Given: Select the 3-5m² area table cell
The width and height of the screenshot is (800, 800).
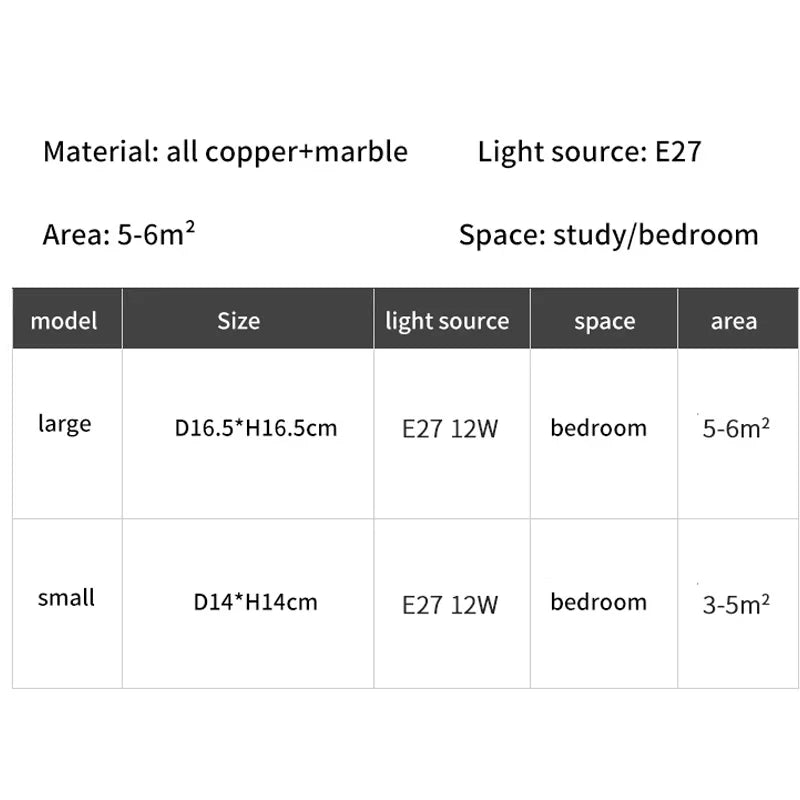Looking at the screenshot, I should 736,604.
